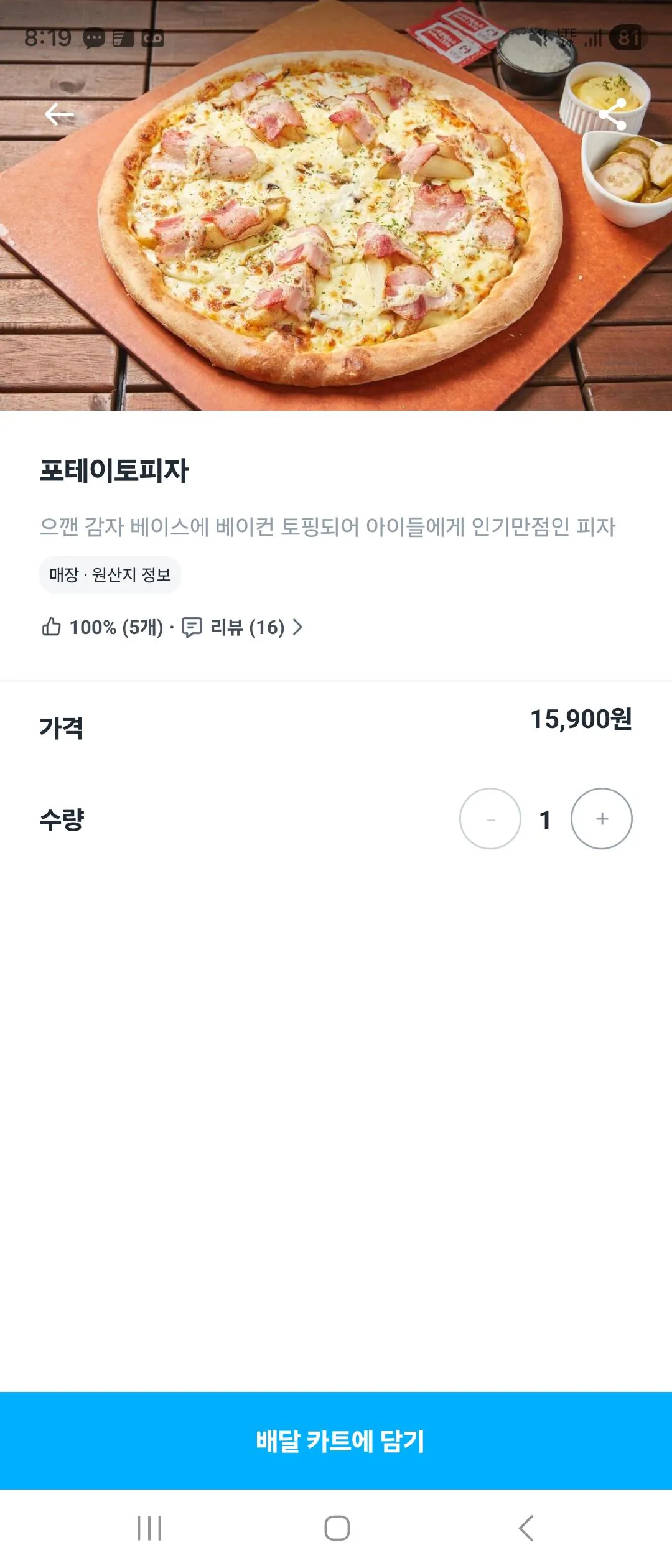Tap Android home button icon
Viewport: 672px width, 1568px height.
pyautogui.click(x=337, y=1528)
